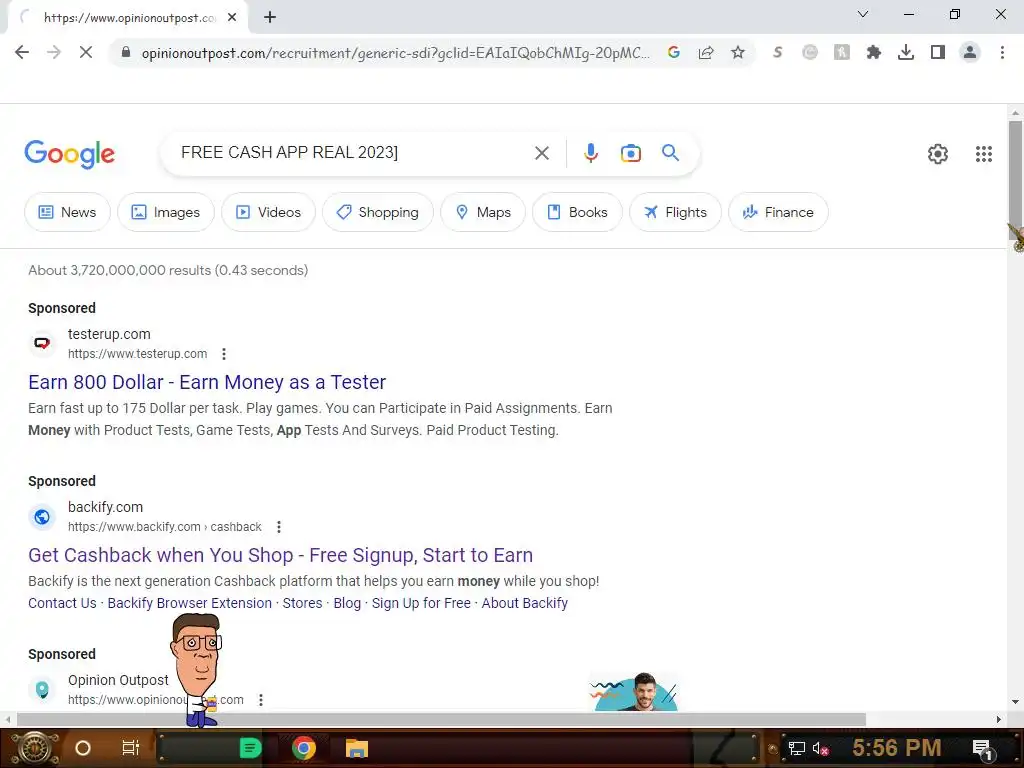
Task: Filter results by Images
Action: point(166,212)
